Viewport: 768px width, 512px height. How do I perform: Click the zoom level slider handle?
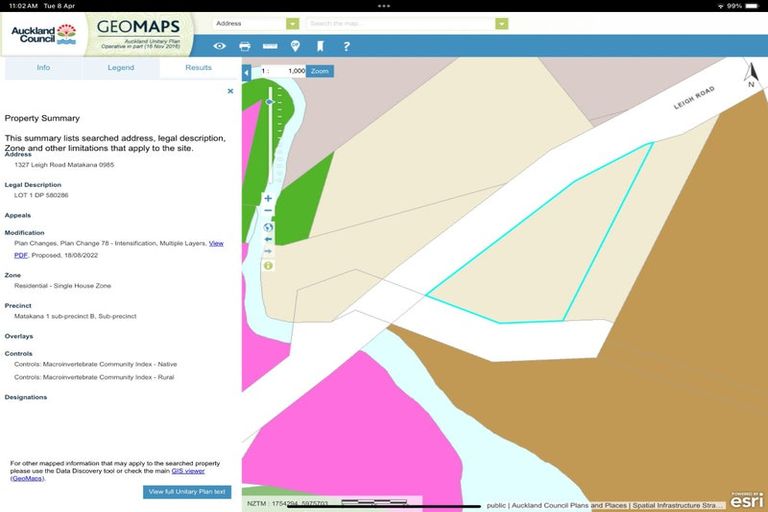click(269, 102)
